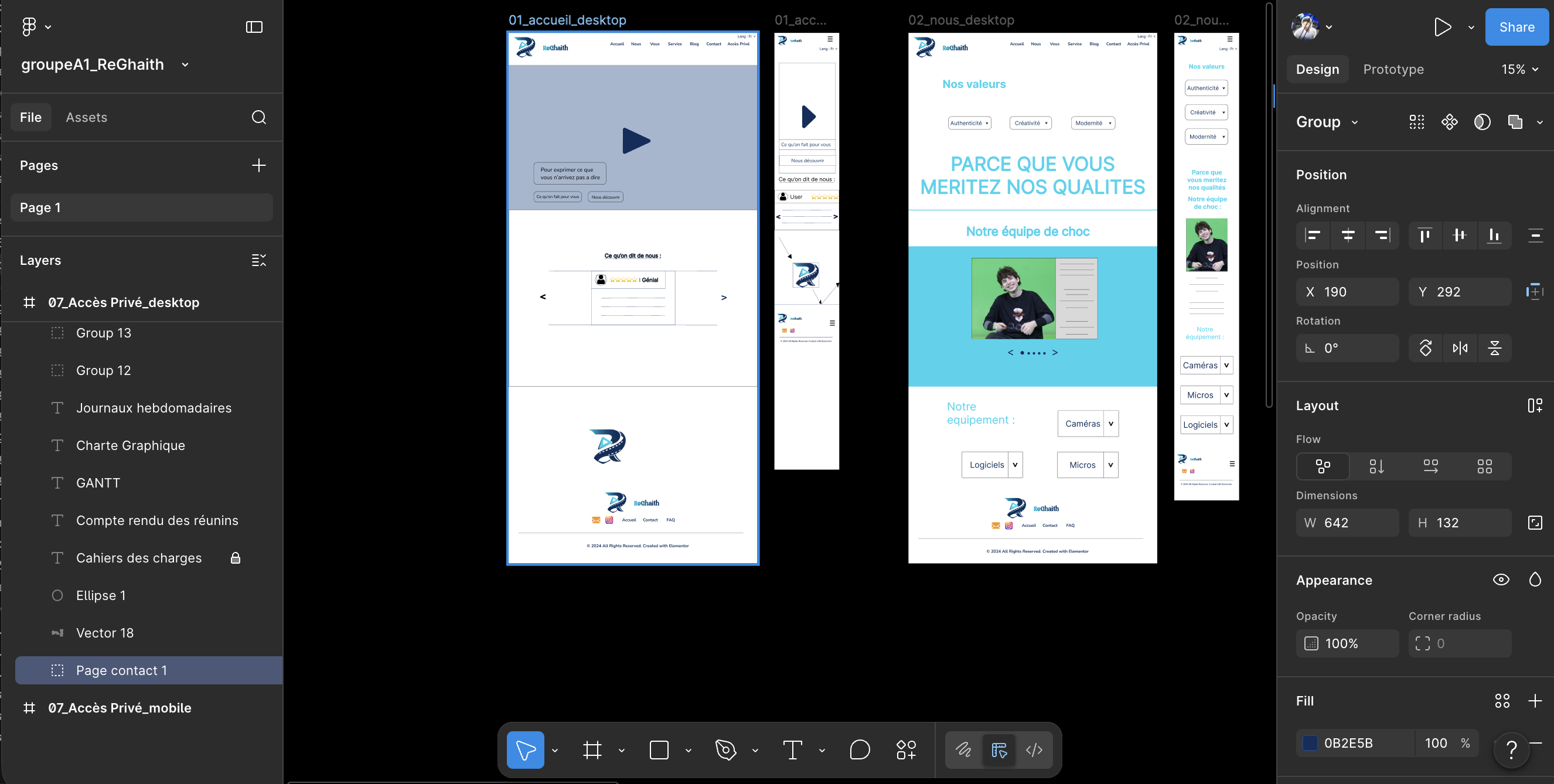This screenshot has width=1554, height=784.
Task: Collapse all layers icon next to Layers
Action: point(259,260)
